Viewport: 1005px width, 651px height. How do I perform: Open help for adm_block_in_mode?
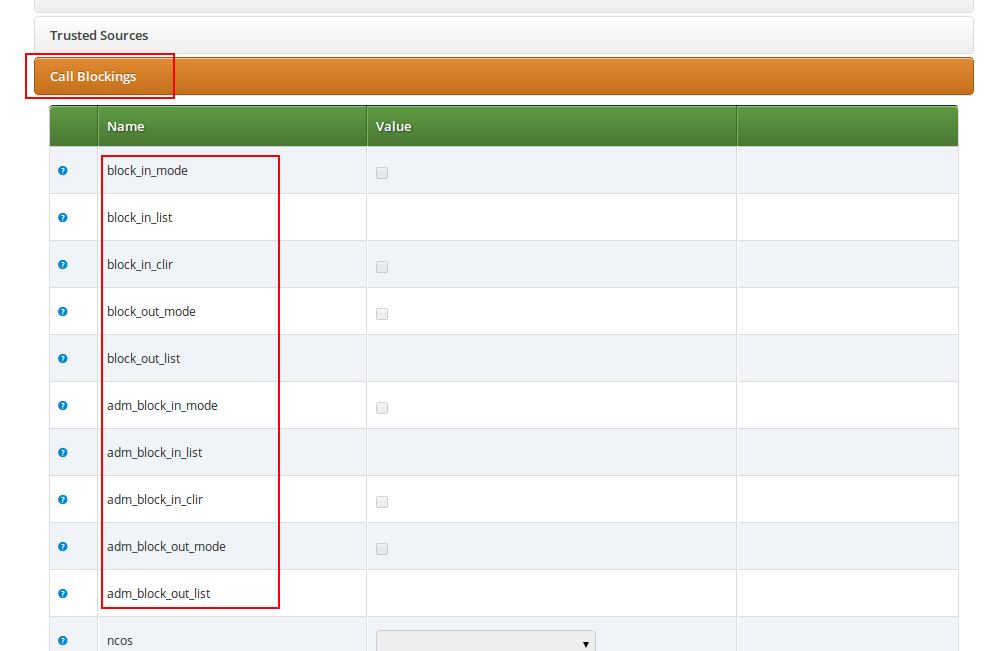pos(62,405)
